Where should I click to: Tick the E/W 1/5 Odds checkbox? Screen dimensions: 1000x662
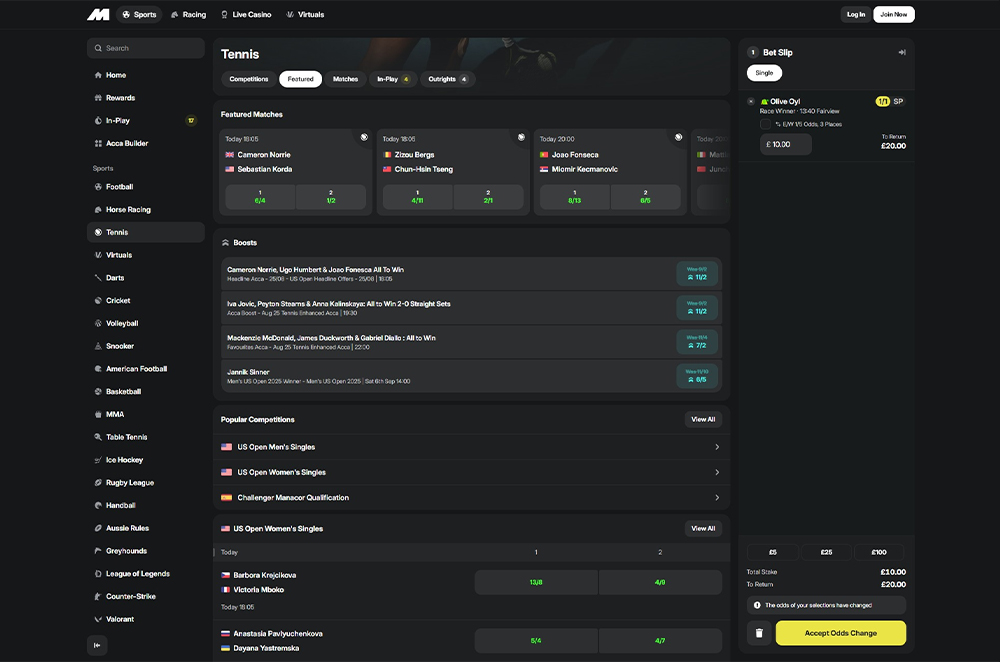click(x=765, y=124)
